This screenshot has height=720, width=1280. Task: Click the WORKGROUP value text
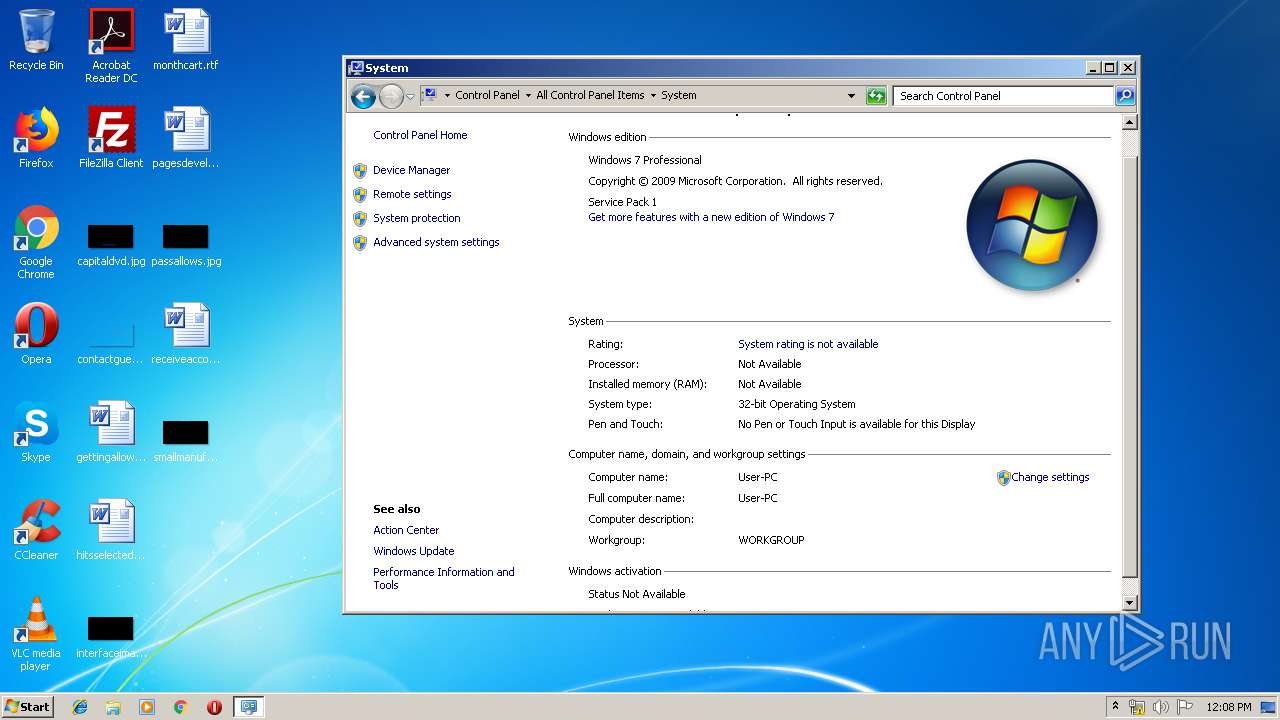(x=771, y=540)
